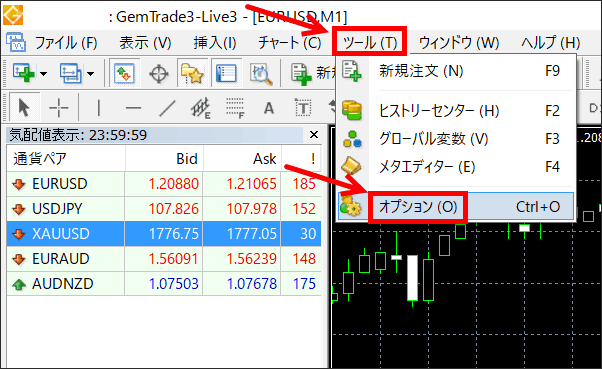Select the crosshair tool

59,108
